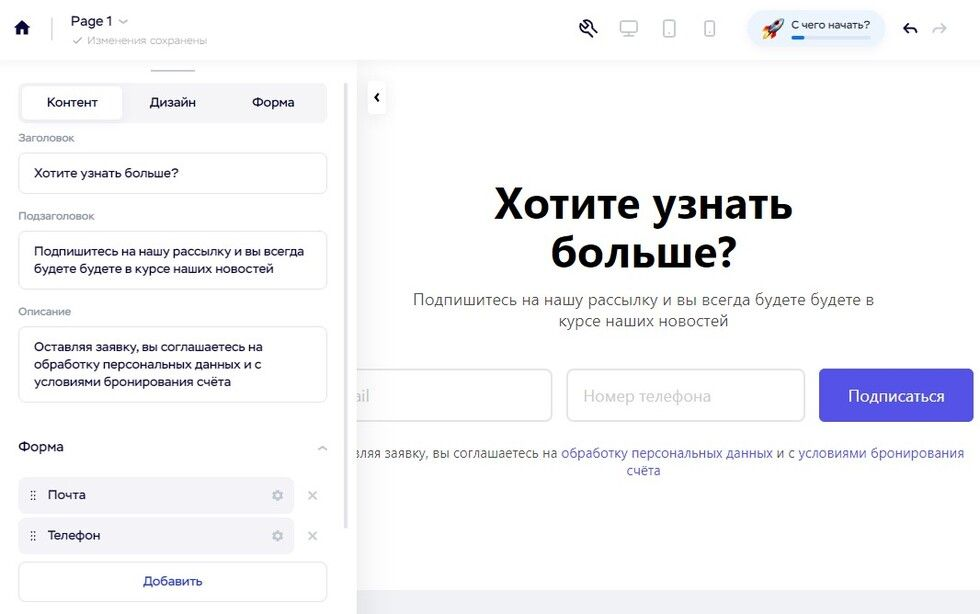
Task: Open settings gear for Почта field
Action: click(278, 495)
